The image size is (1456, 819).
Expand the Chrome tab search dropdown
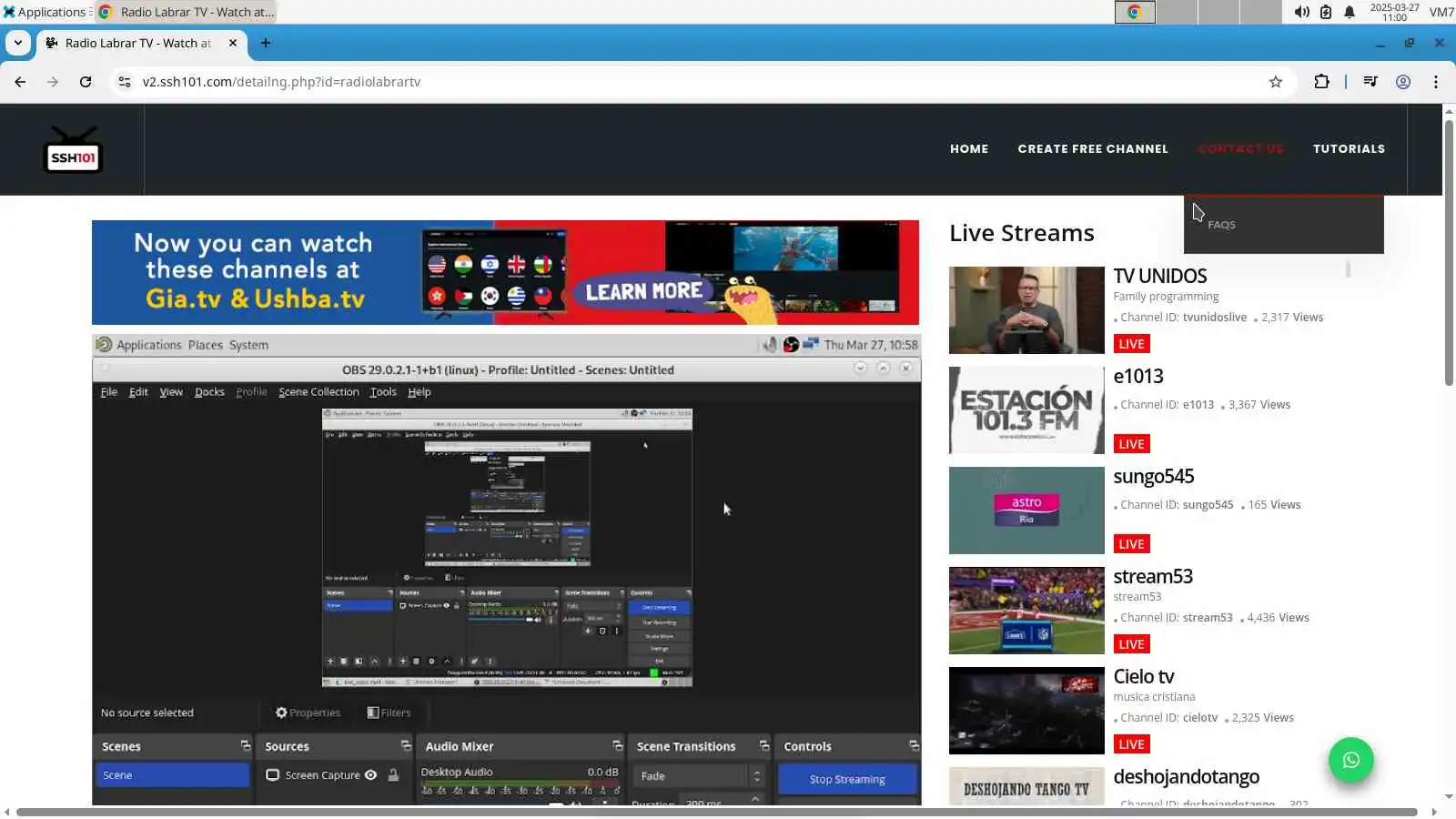(x=17, y=43)
